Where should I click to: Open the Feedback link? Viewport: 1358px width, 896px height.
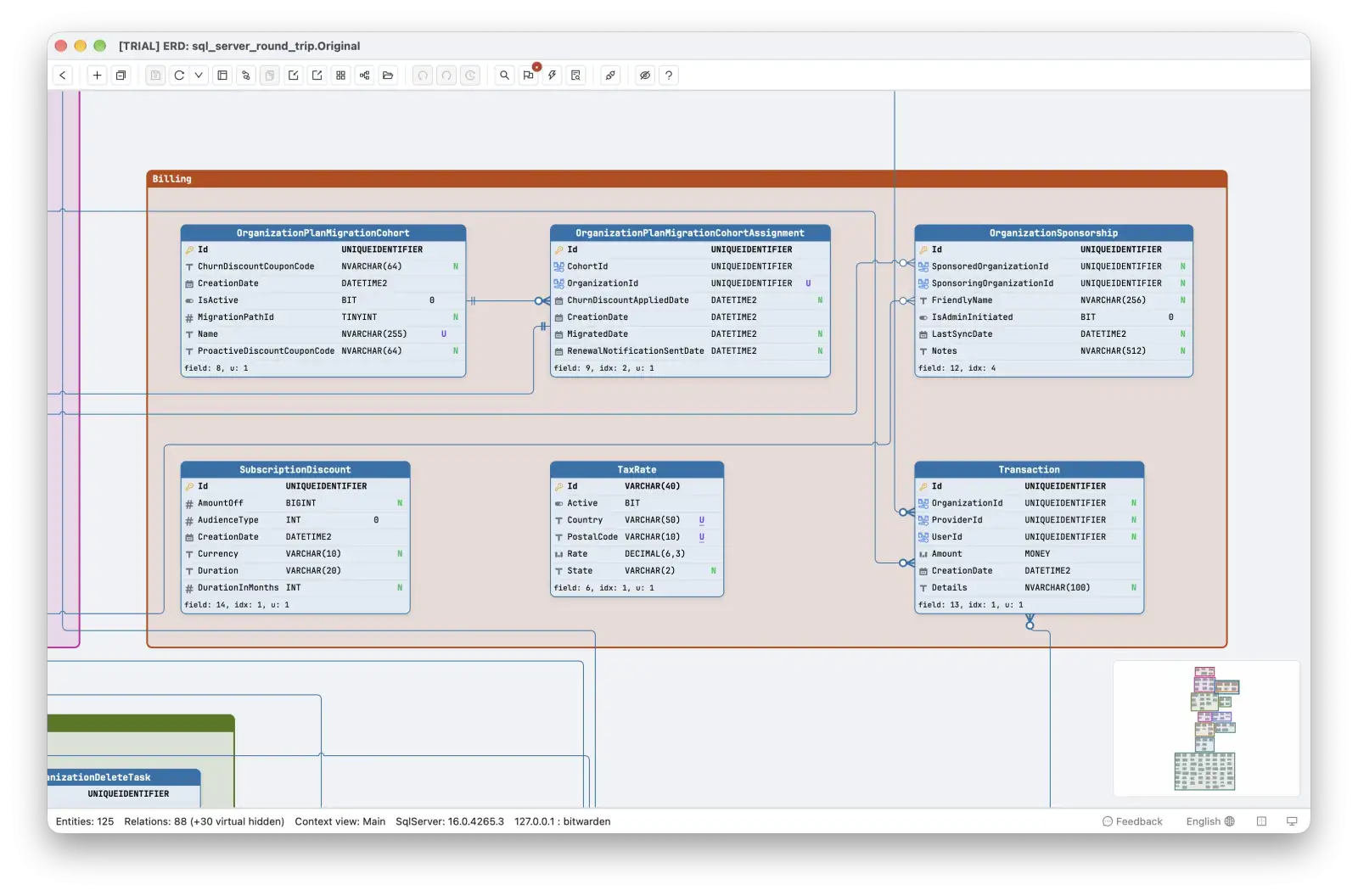point(1132,821)
